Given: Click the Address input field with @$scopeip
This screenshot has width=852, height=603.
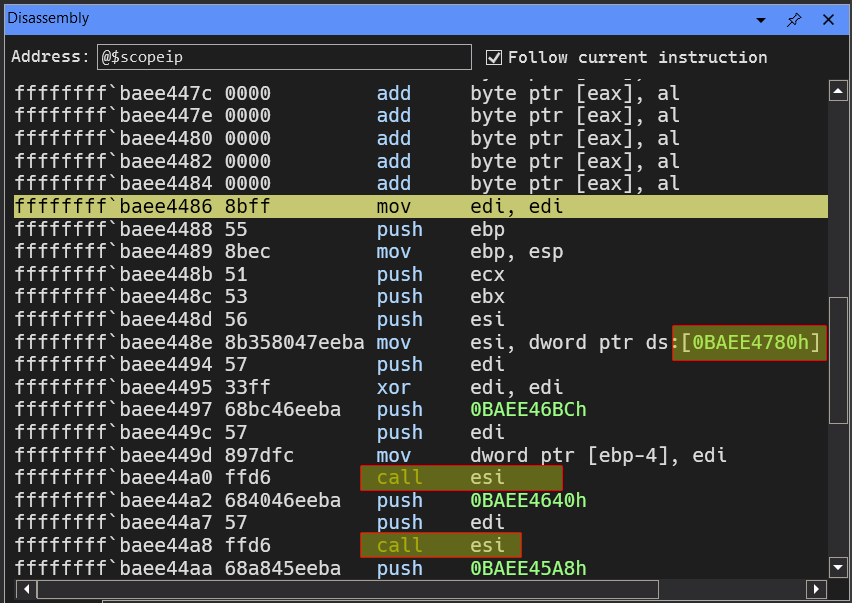Looking at the screenshot, I should coord(284,57).
